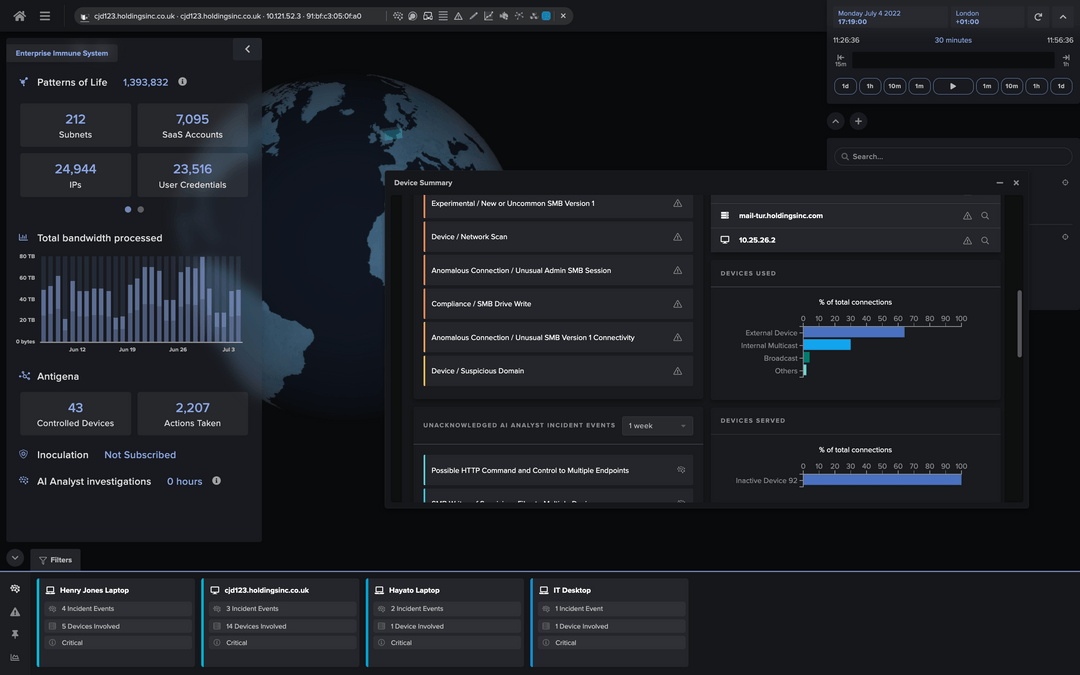
Task: Toggle the highlighted blue square mode in the toolbar
Action: pos(545,16)
